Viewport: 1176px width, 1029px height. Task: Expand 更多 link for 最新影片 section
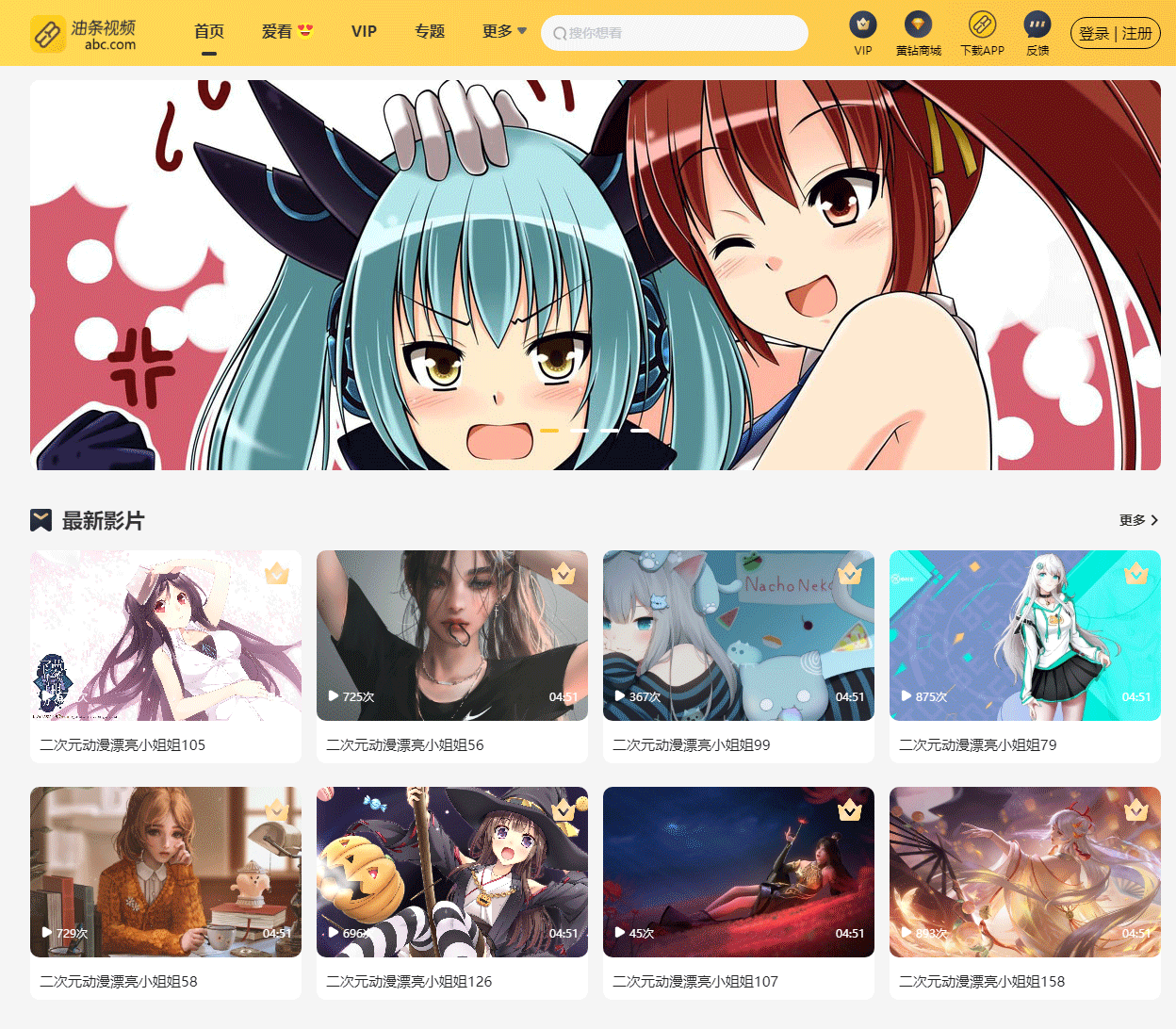point(1138,520)
